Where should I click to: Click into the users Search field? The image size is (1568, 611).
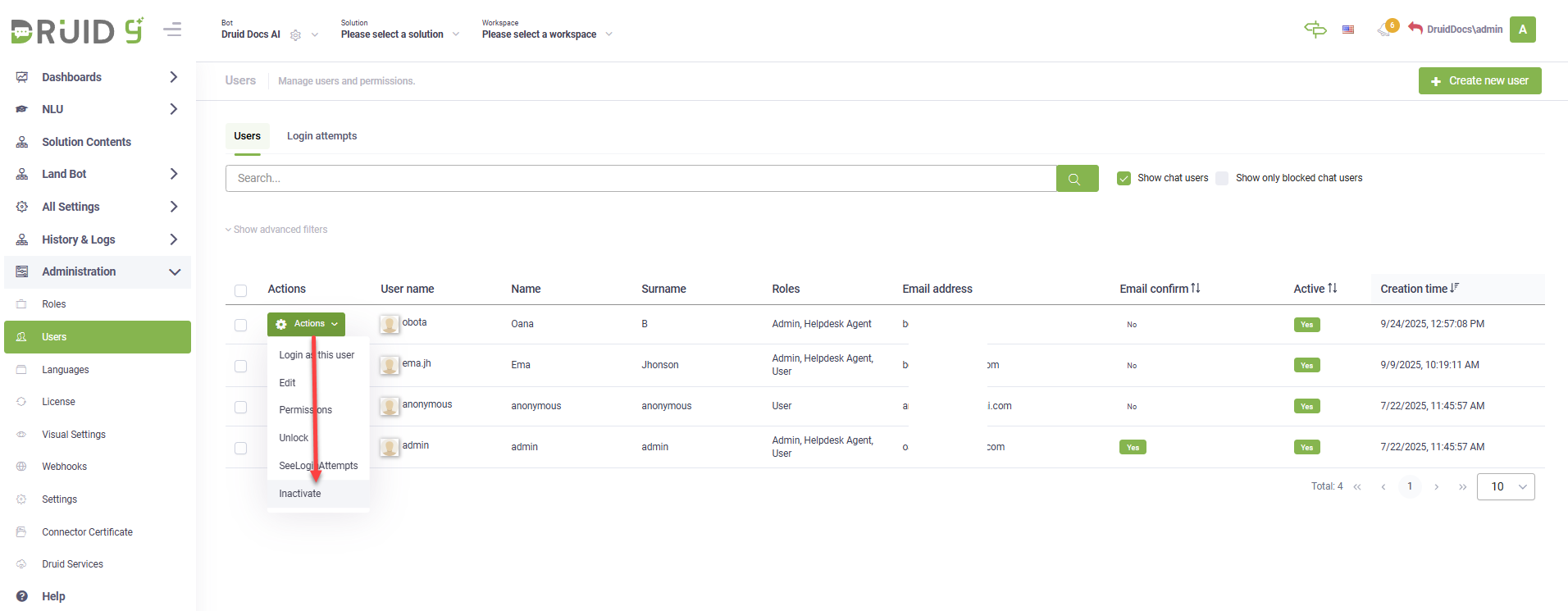[640, 179]
